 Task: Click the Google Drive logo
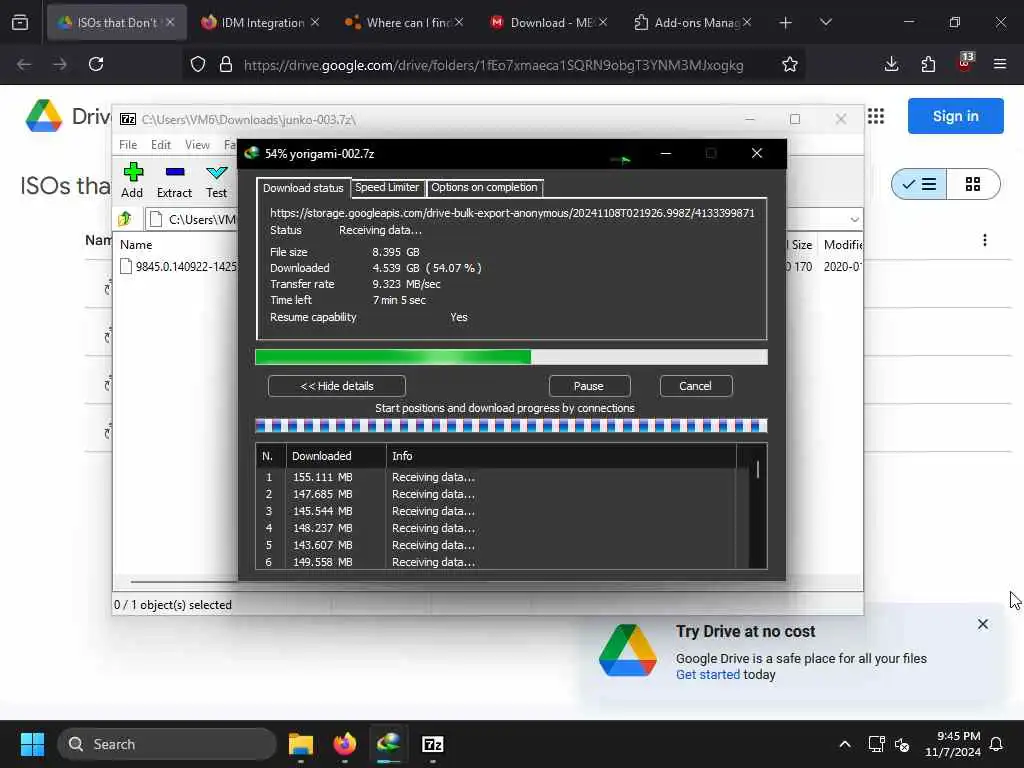point(44,116)
